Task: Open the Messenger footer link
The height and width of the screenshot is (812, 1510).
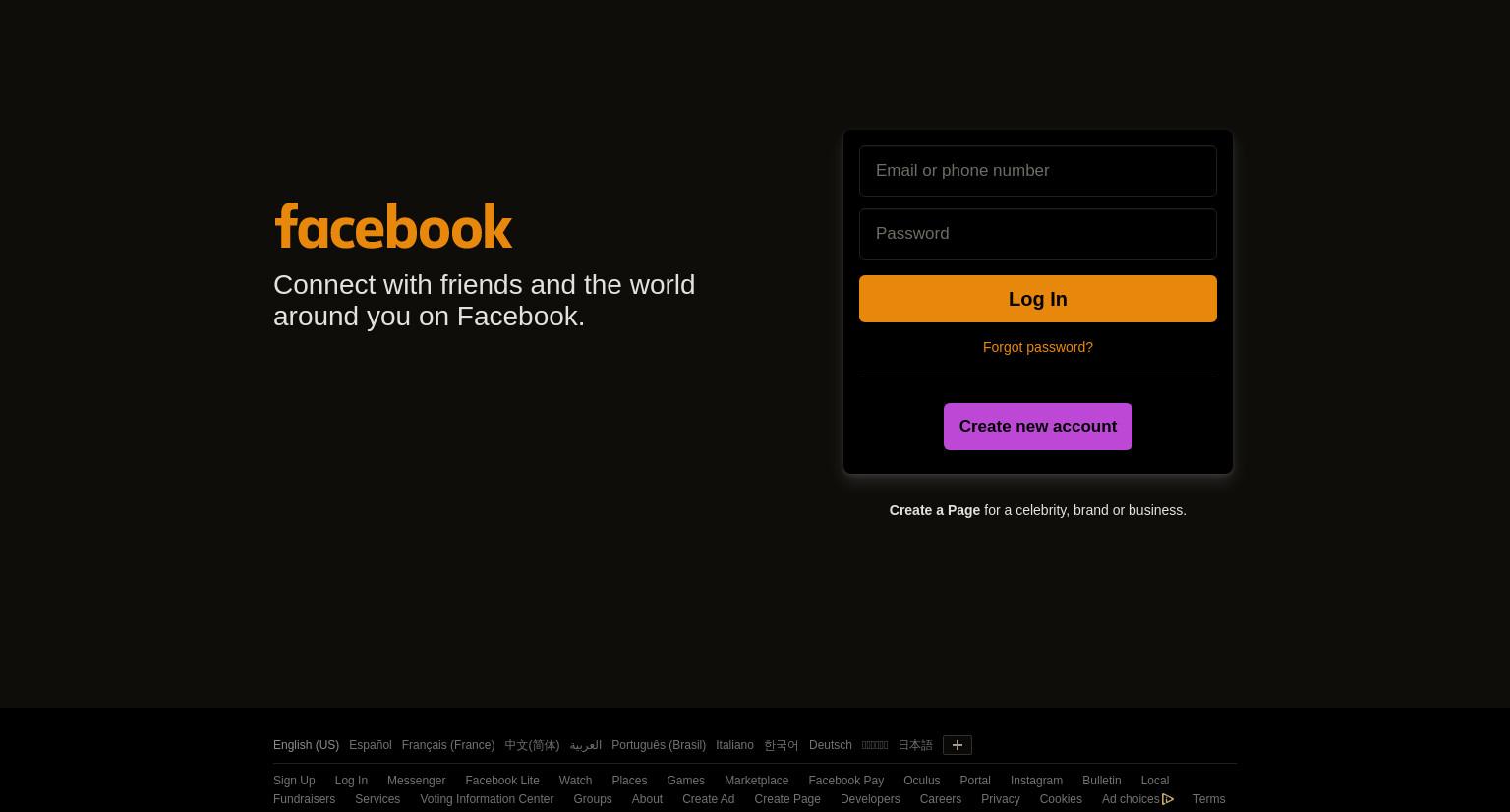Action: click(416, 781)
